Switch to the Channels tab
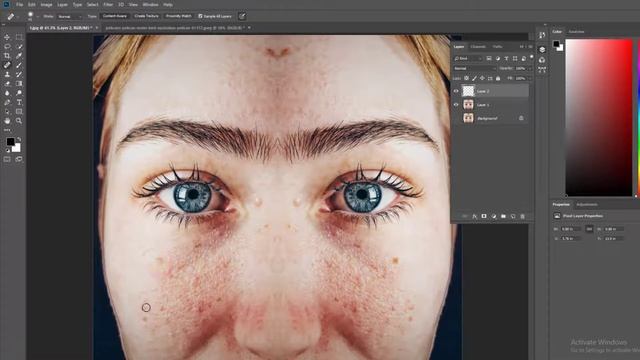The height and width of the screenshot is (360, 640). point(478,47)
